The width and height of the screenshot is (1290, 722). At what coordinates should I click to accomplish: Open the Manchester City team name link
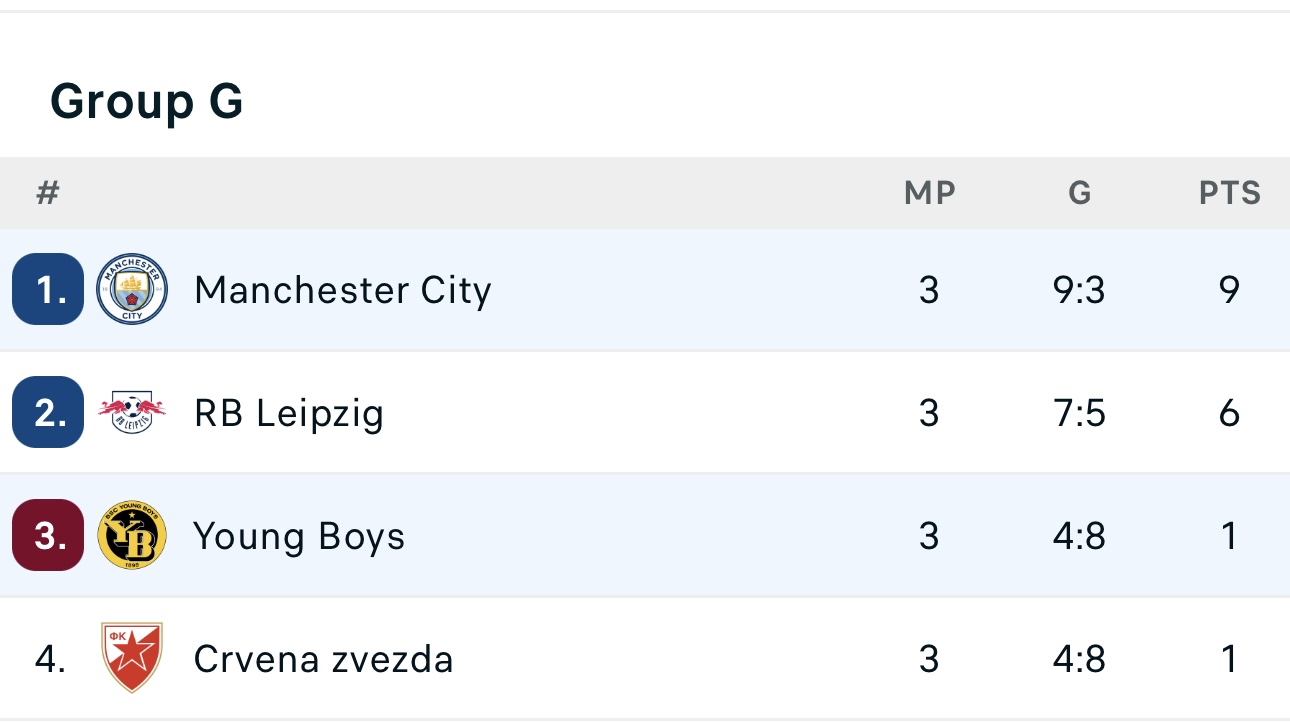343,291
